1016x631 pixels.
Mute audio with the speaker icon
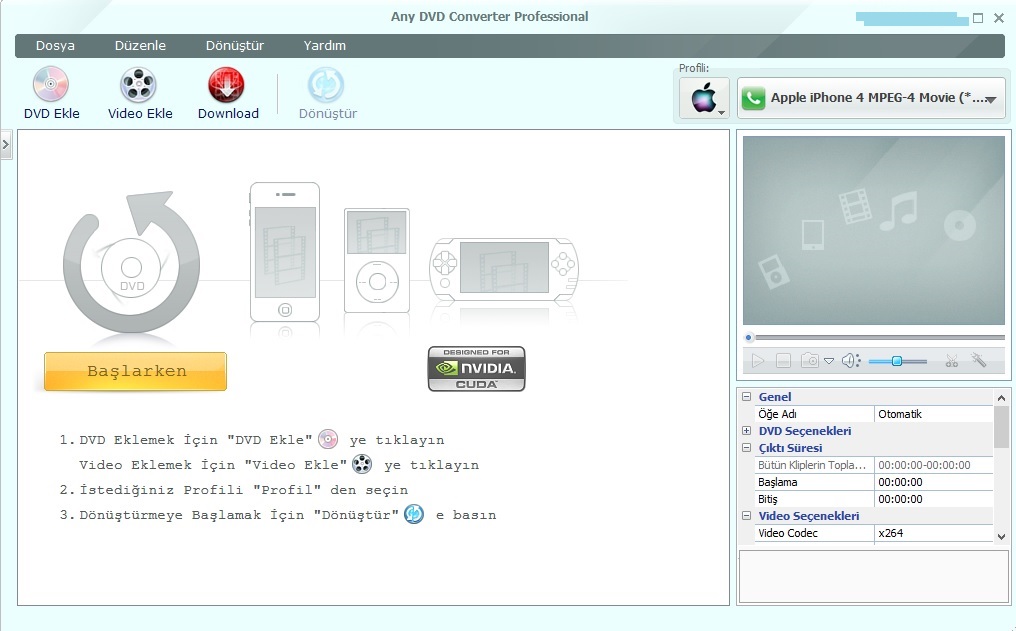point(849,361)
